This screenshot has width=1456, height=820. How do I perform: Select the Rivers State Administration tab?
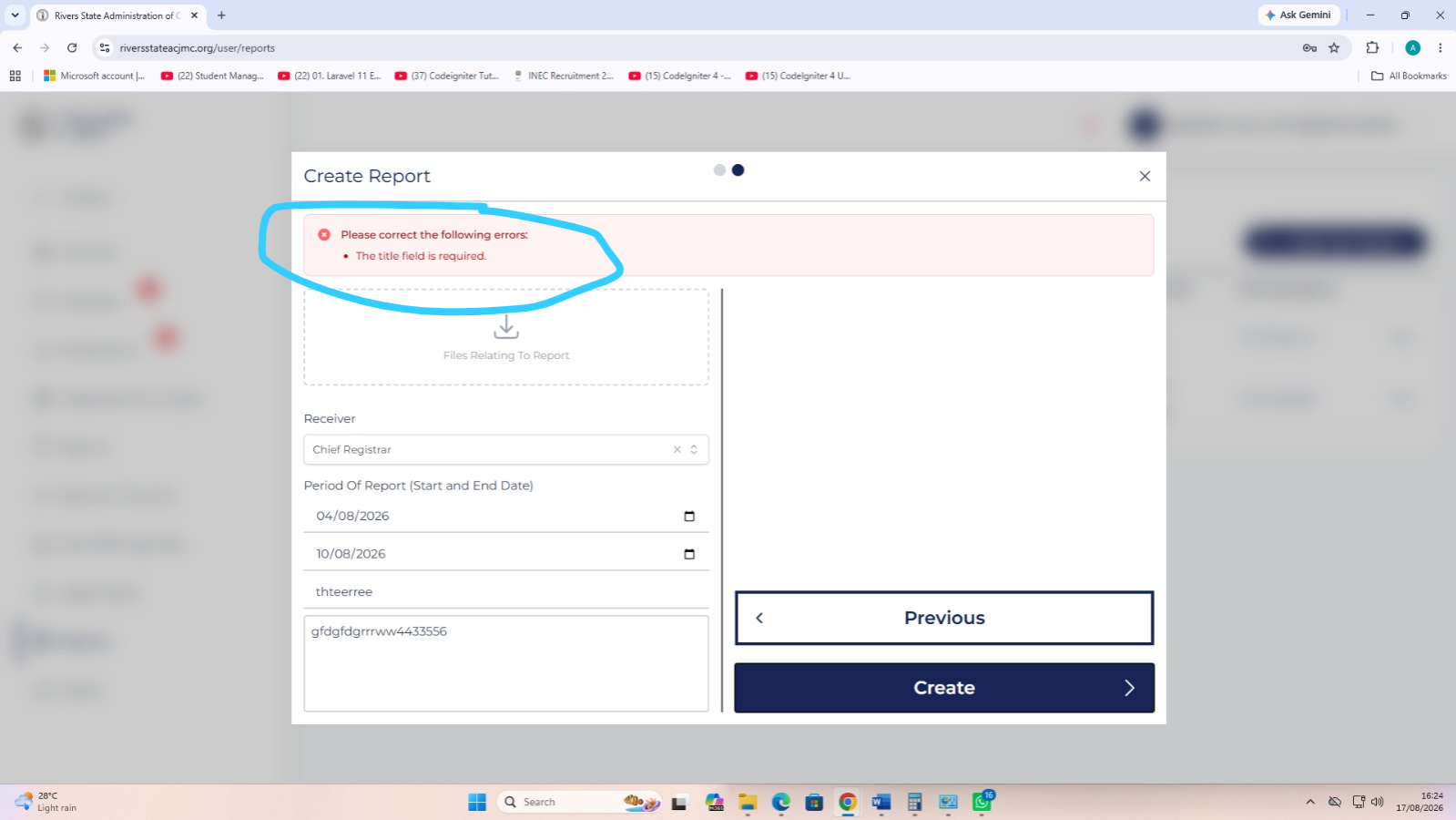[x=117, y=15]
